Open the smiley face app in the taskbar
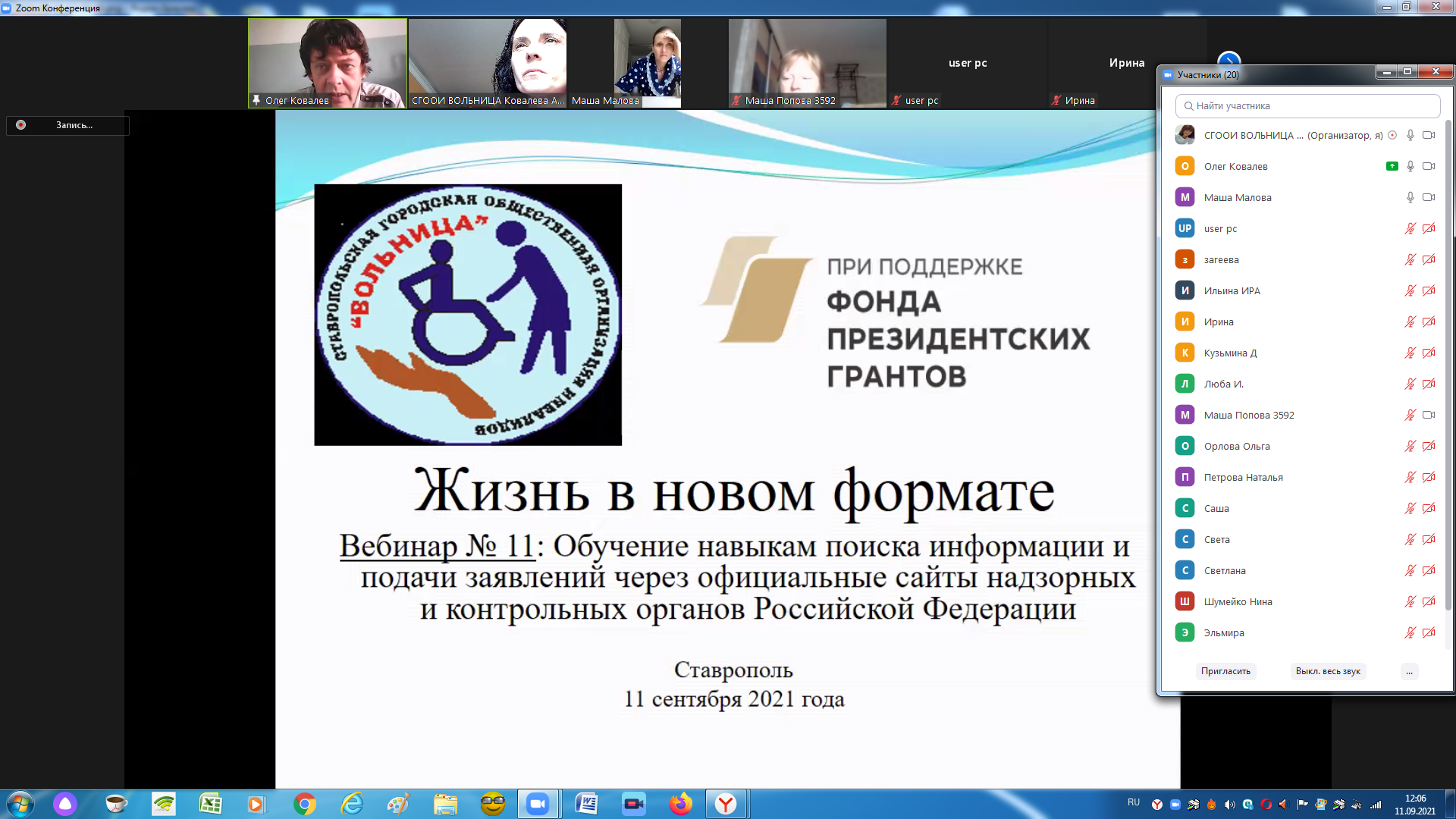Image resolution: width=1456 pixels, height=819 pixels. [x=493, y=804]
